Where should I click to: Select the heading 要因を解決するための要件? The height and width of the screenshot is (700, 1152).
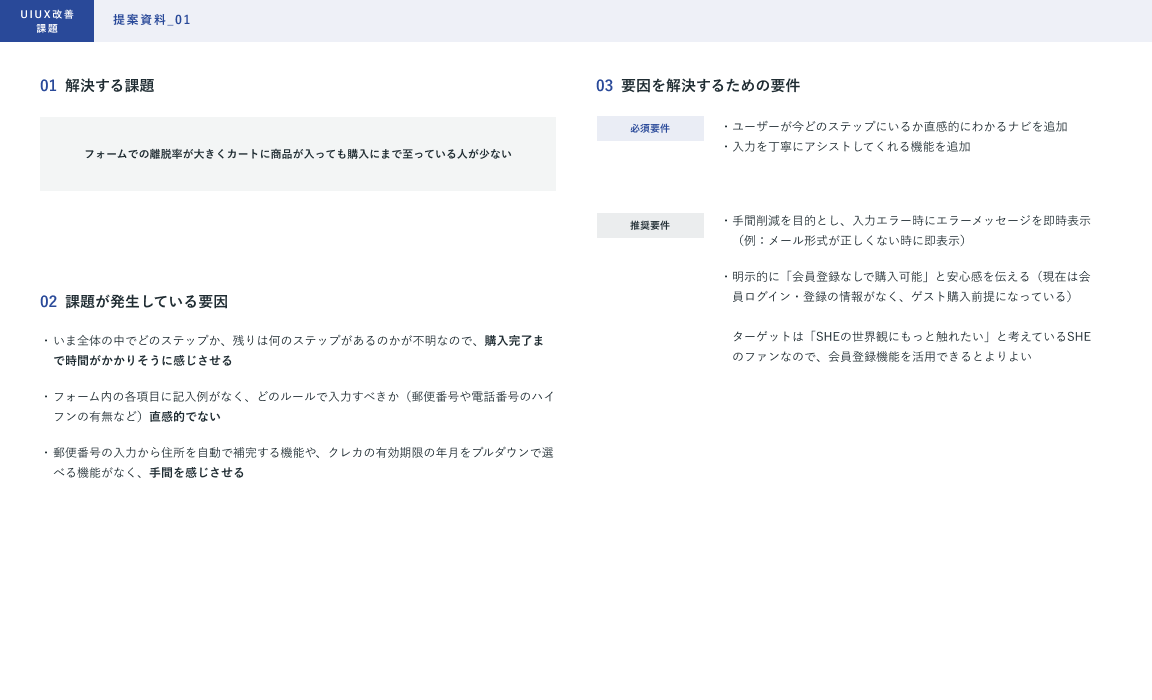coord(710,86)
